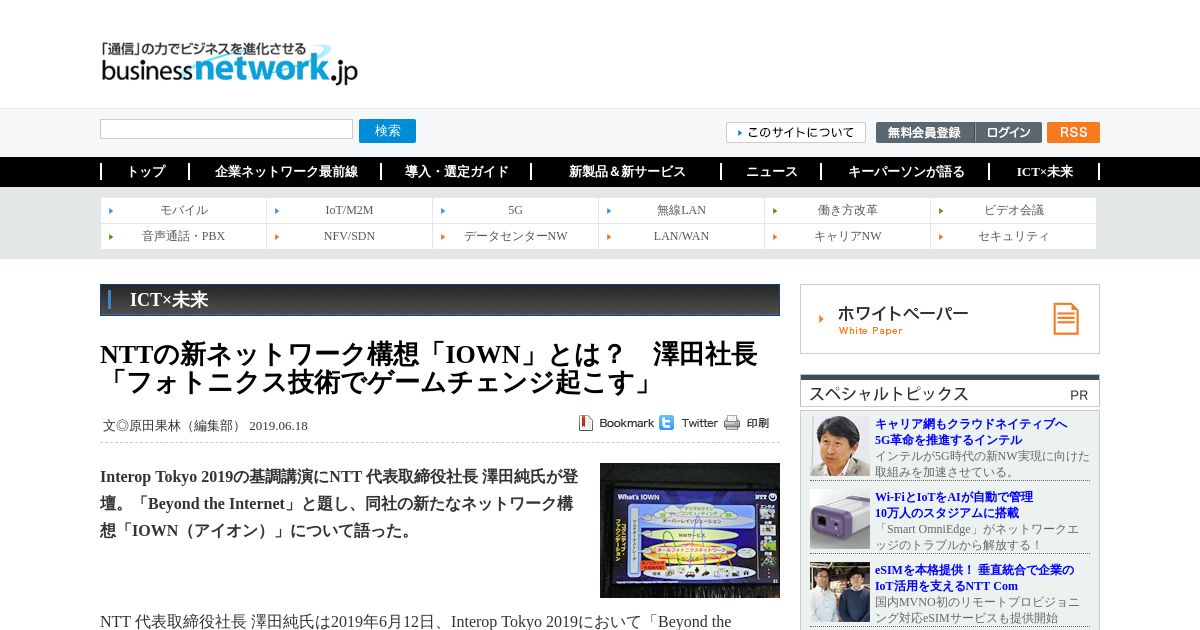Open the ホワイトペーパー White Paper banner
Screen dimensions: 1200x630
tap(950, 319)
